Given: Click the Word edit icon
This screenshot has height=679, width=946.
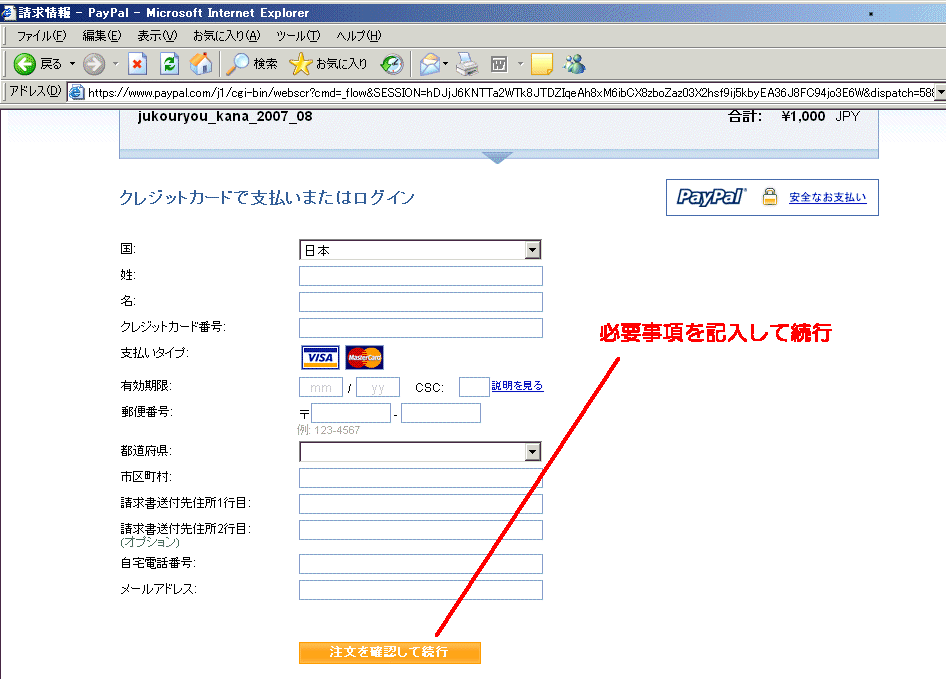Looking at the screenshot, I should 499,64.
